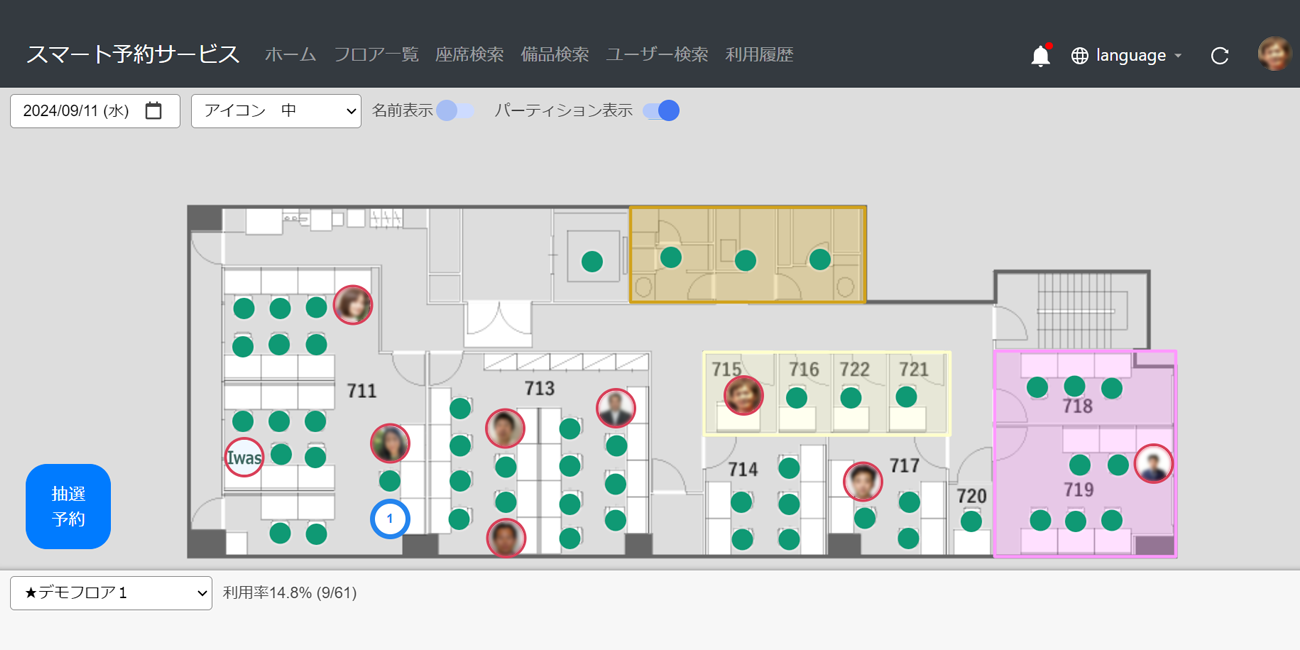Go to the フロア一覧 menu

coord(376,55)
